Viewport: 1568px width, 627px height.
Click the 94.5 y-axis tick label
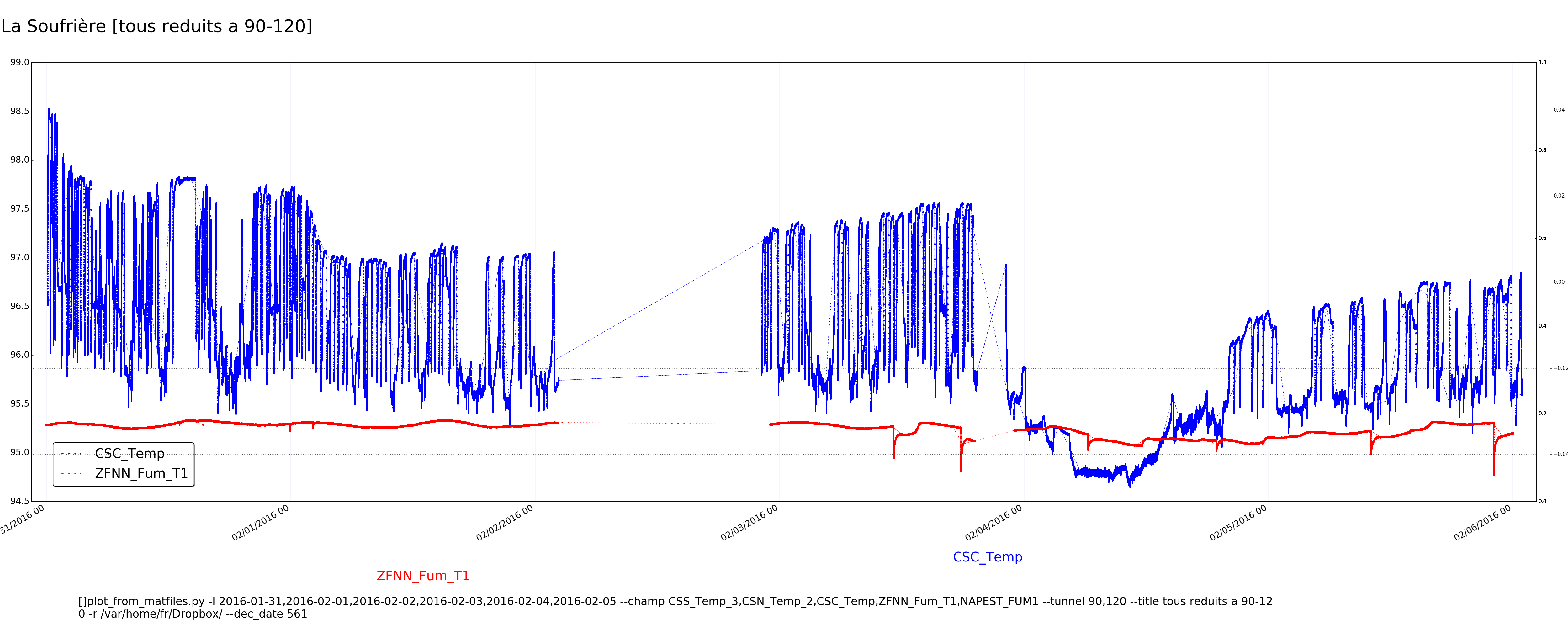(x=19, y=501)
